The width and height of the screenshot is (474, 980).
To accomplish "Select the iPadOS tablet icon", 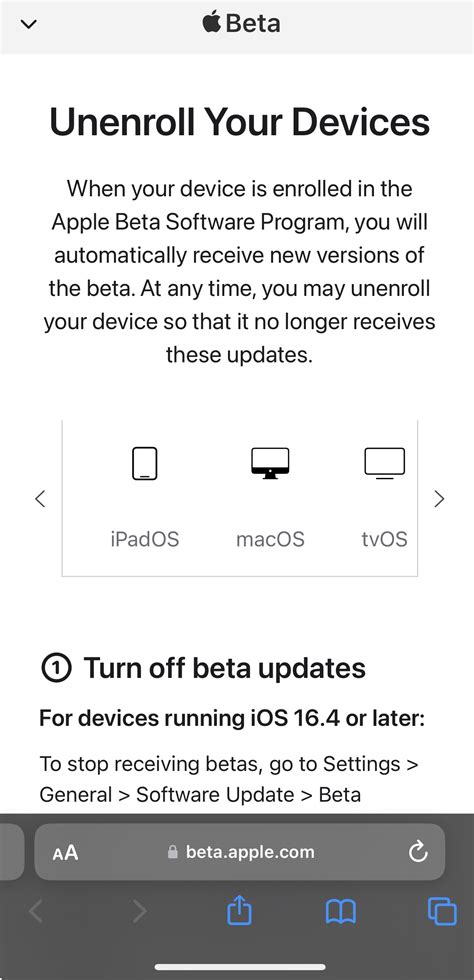I will tap(144, 464).
